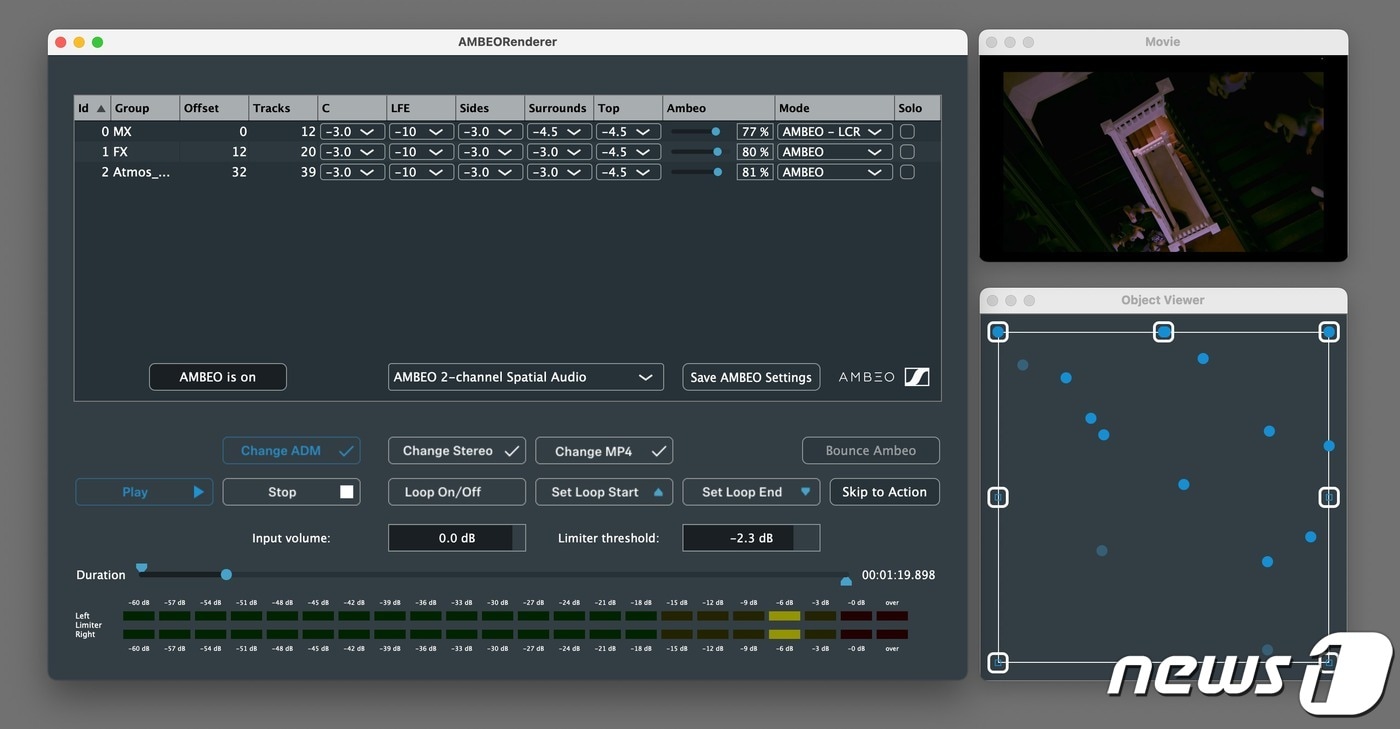Enable Solo for the MX group

coord(907,131)
